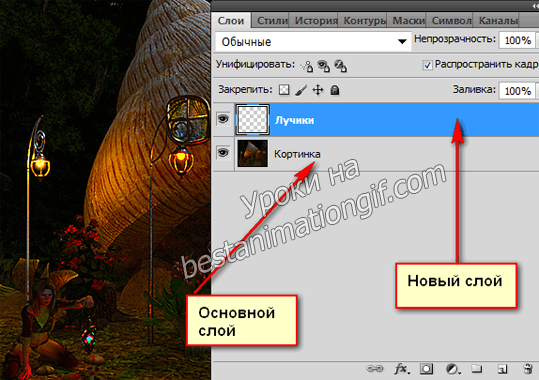This screenshot has width=539, height=380.
Task: Lock image pixels brush icon
Action: coord(301,90)
